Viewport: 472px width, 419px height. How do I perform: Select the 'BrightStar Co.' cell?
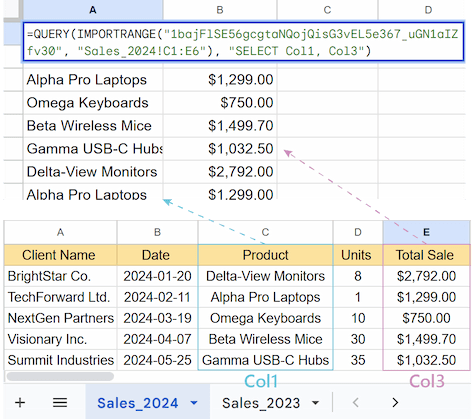point(60,276)
